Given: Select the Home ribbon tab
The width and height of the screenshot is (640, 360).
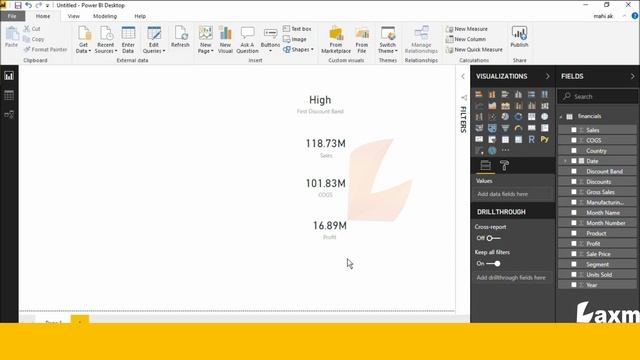Looking at the screenshot, I should click(43, 16).
